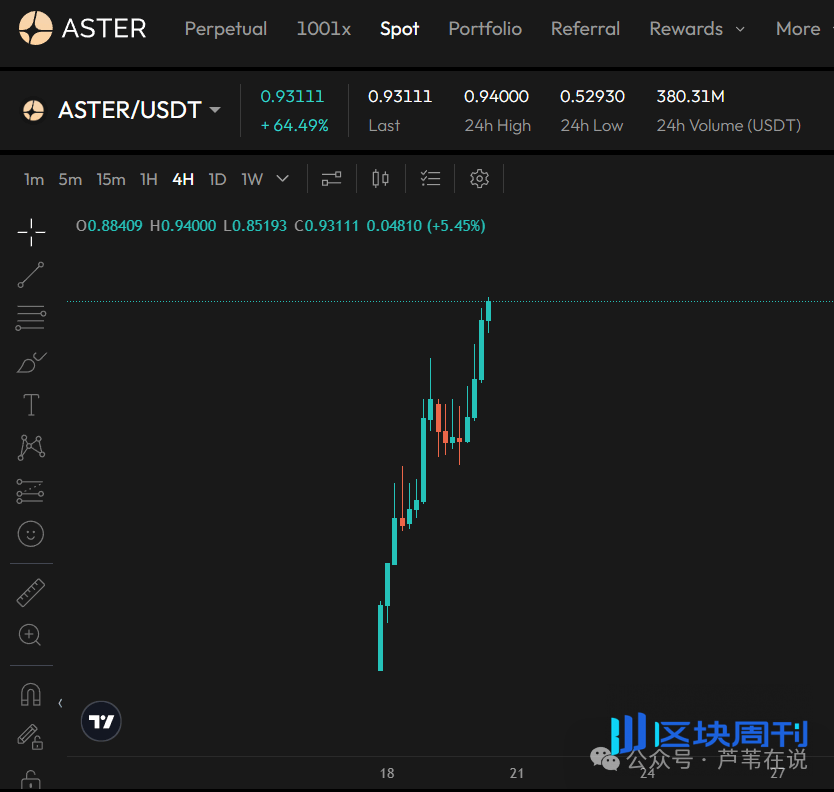This screenshot has width=834, height=792.
Task: Switch to the 15m timeframe
Action: 111,179
